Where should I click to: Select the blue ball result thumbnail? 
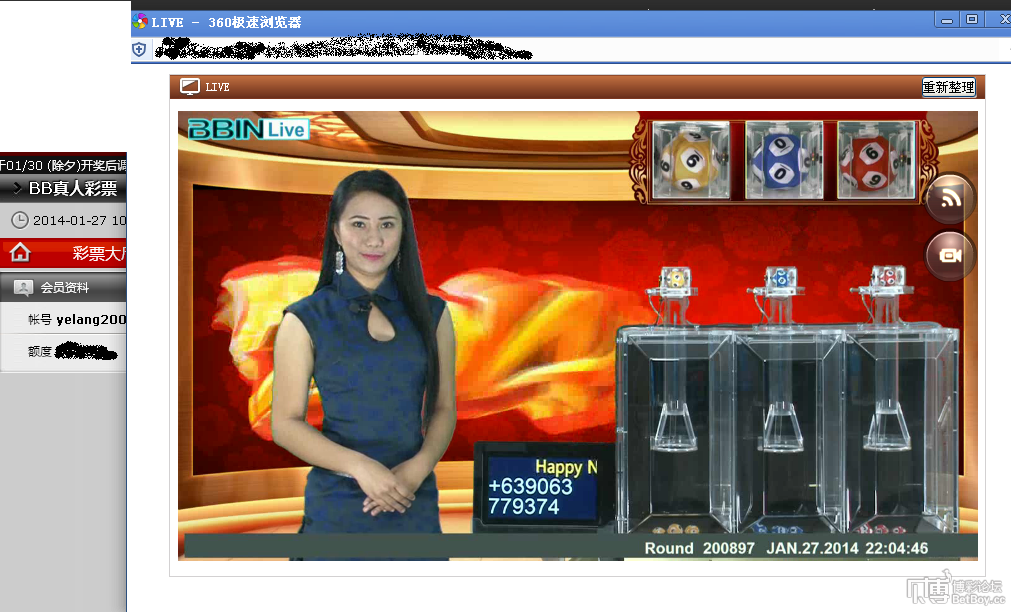783,160
